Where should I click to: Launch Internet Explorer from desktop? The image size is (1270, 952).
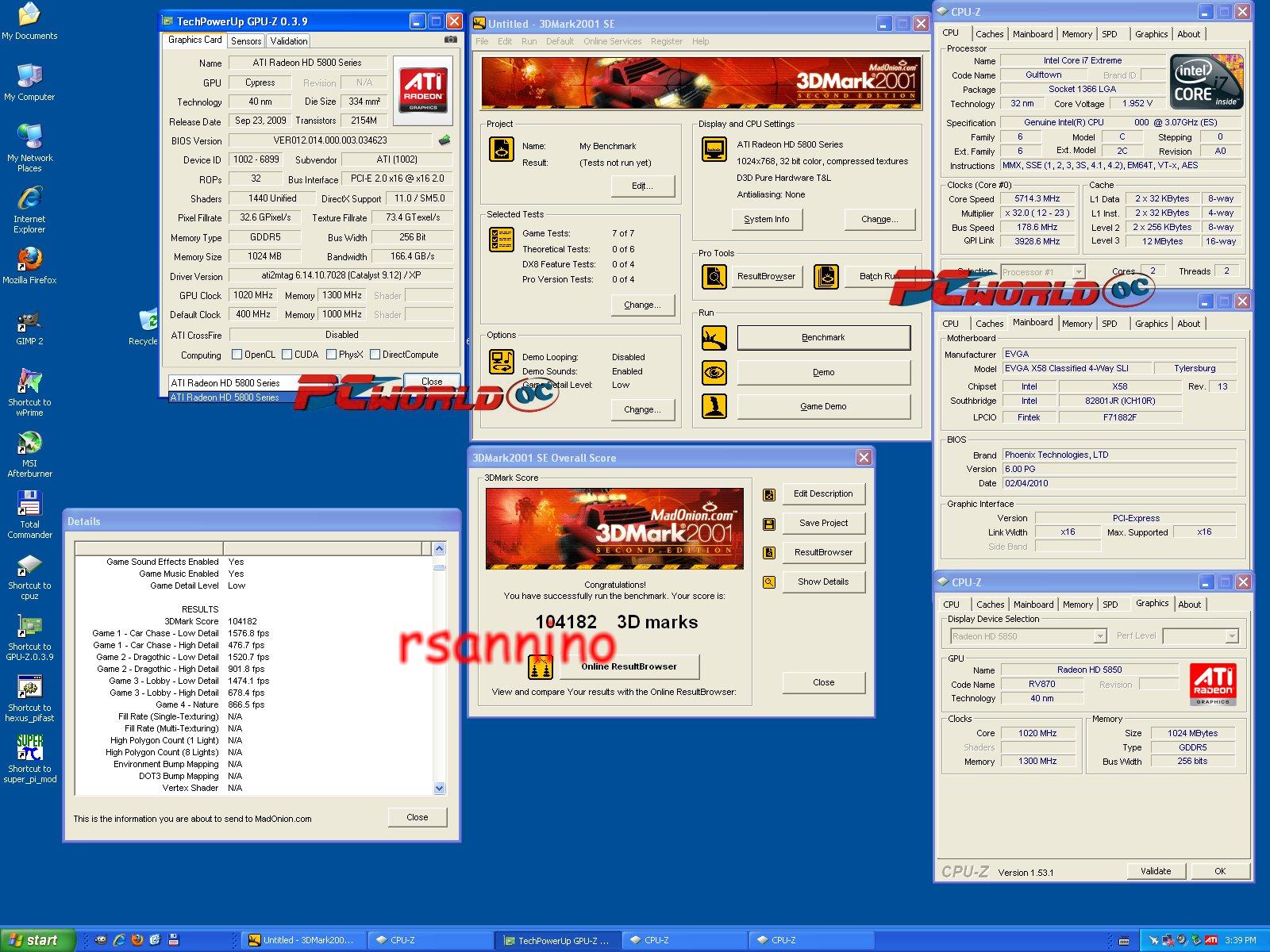29,209
